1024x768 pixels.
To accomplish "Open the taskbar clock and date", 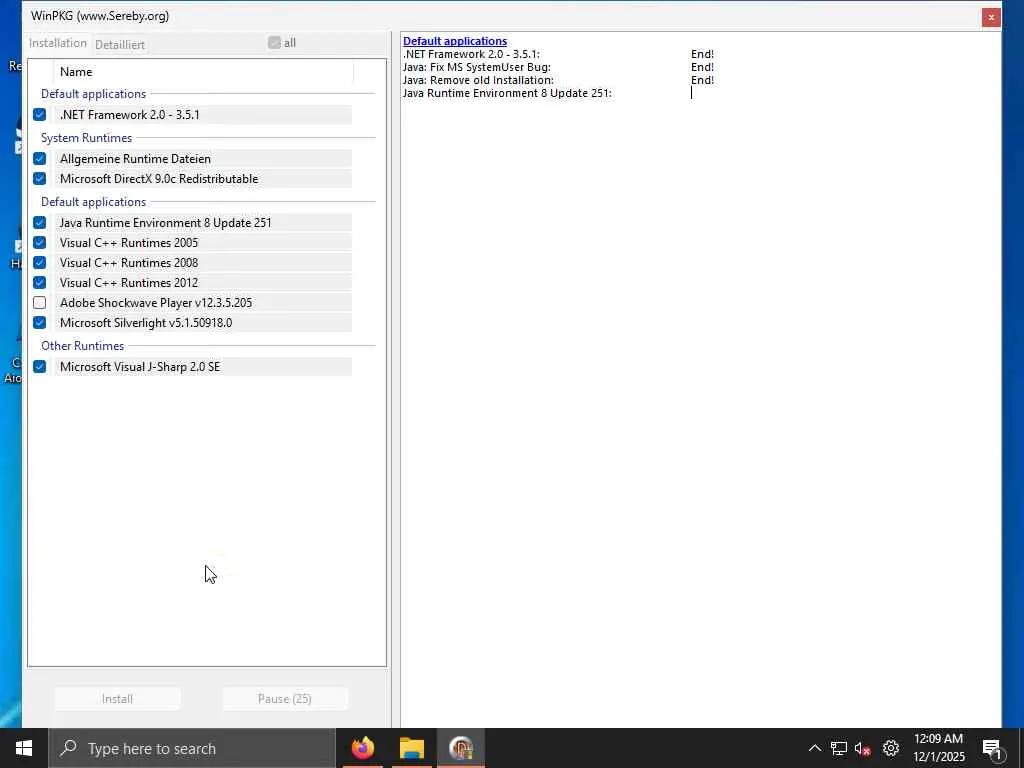I will click(938, 748).
